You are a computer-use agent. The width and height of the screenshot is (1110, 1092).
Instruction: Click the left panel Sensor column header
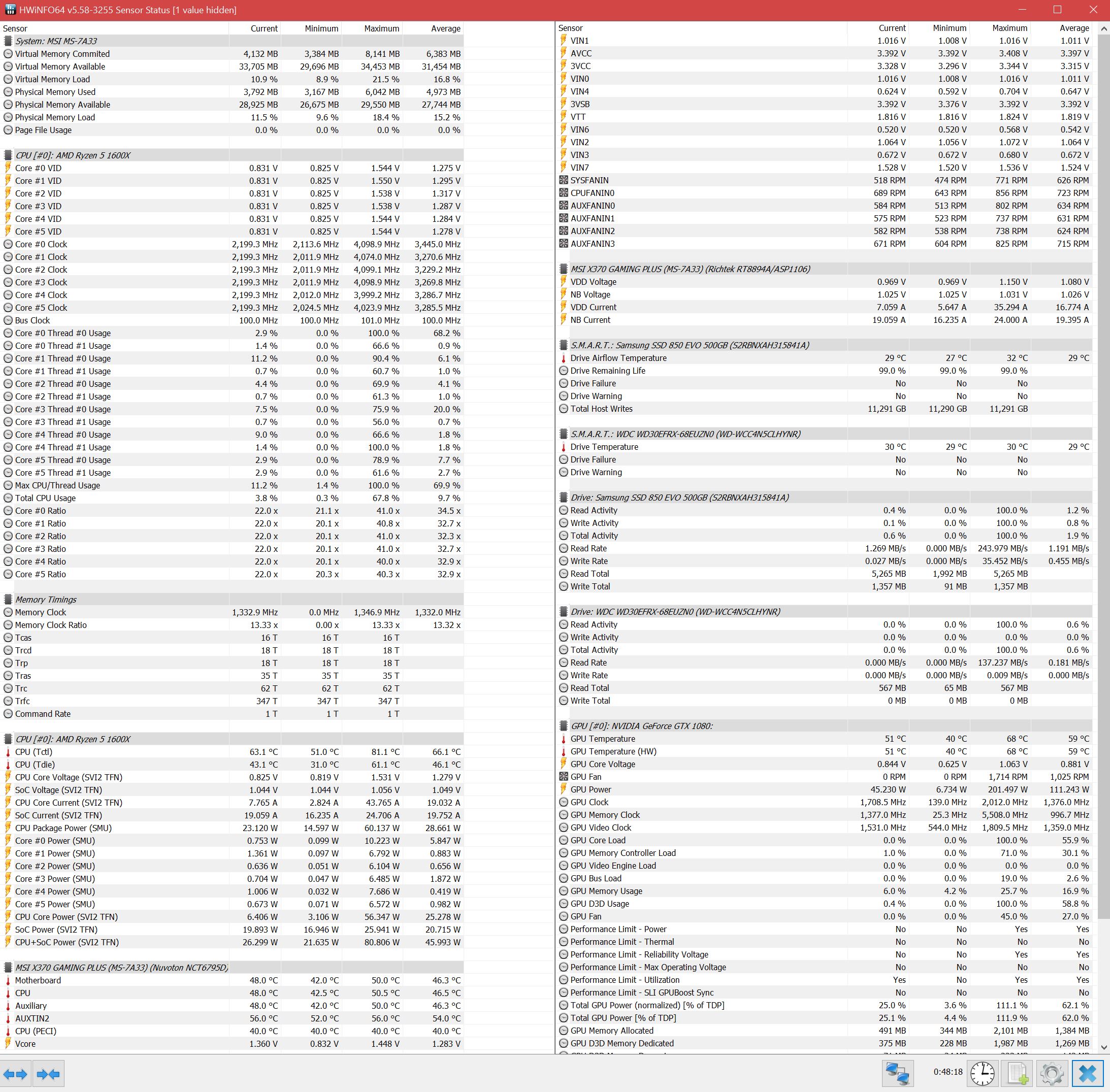tap(15, 28)
